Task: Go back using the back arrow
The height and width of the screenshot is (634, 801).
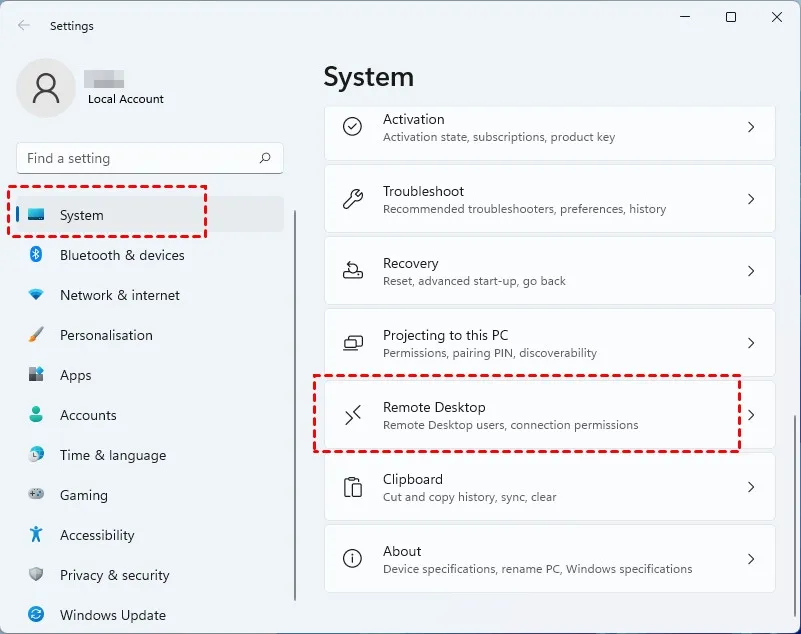Action: [22, 25]
